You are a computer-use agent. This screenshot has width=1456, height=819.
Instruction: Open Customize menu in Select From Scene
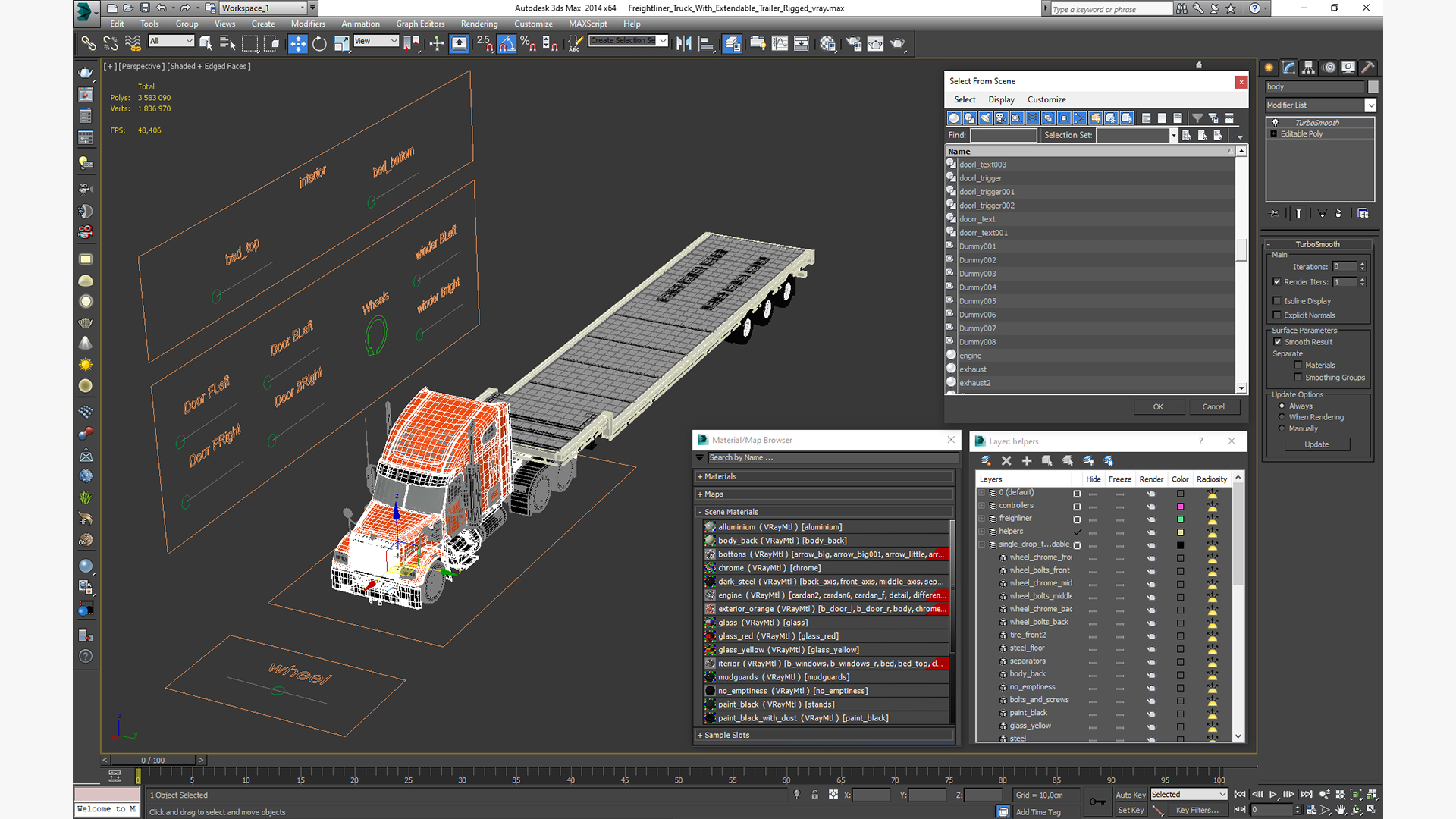[1046, 99]
